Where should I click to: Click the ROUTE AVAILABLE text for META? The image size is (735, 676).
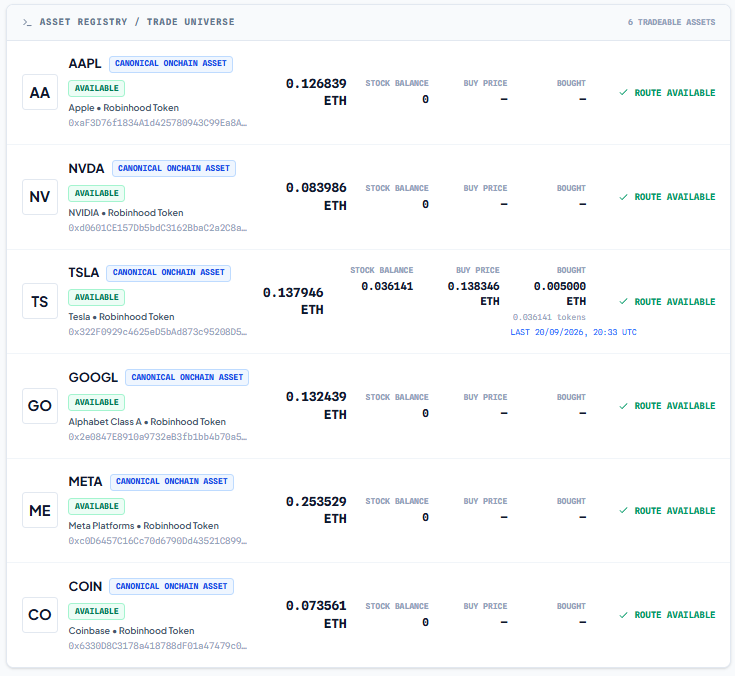pos(675,511)
